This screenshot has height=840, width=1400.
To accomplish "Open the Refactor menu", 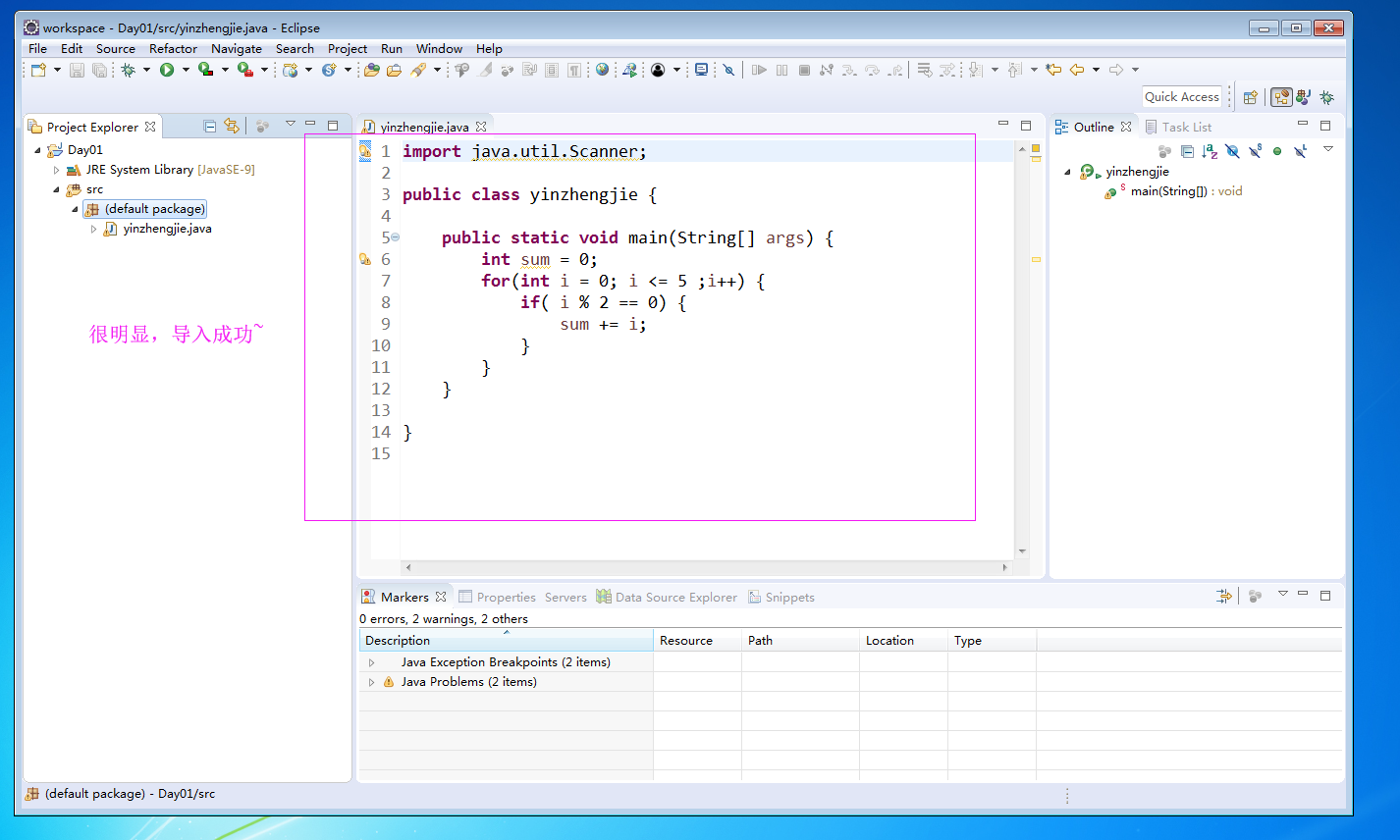I will tap(173, 48).
